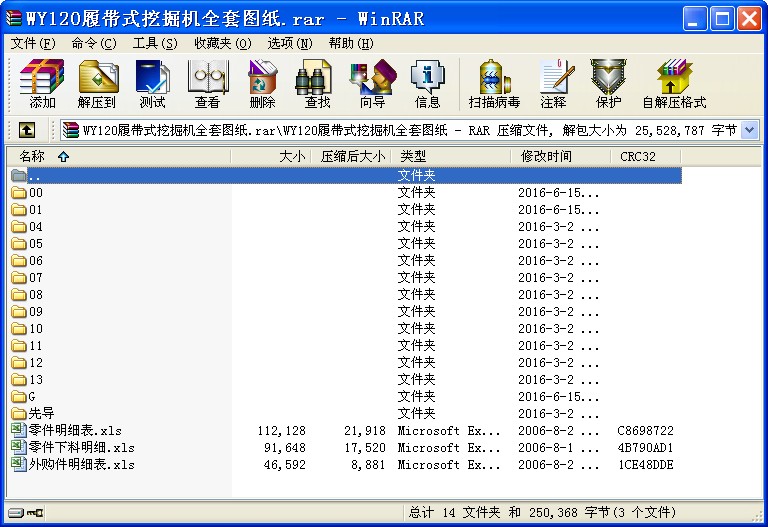Click the archive icon in address bar
Screen dimensions: 768x527
71,130
